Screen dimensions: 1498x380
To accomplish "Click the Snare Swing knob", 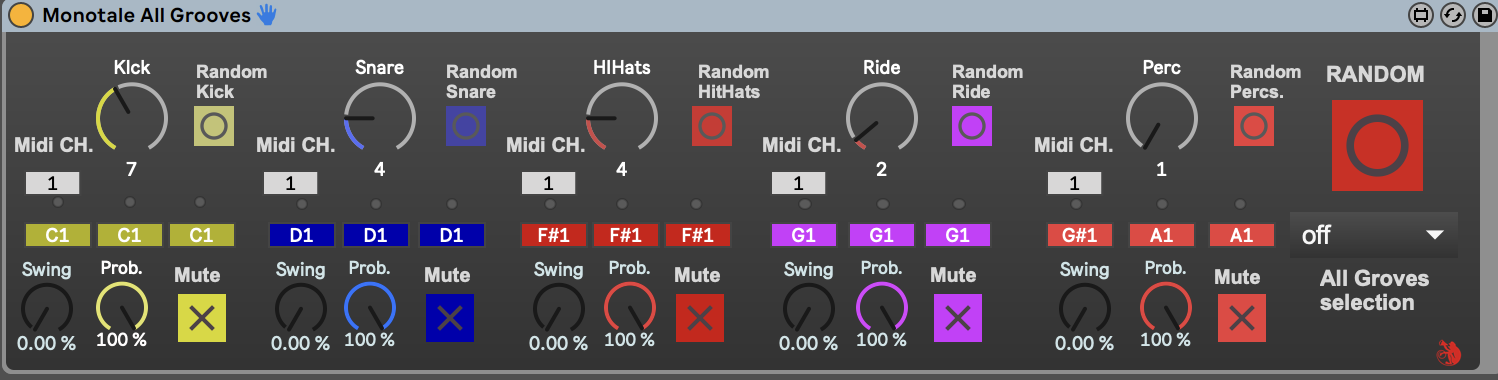I will pyautogui.click(x=301, y=308).
